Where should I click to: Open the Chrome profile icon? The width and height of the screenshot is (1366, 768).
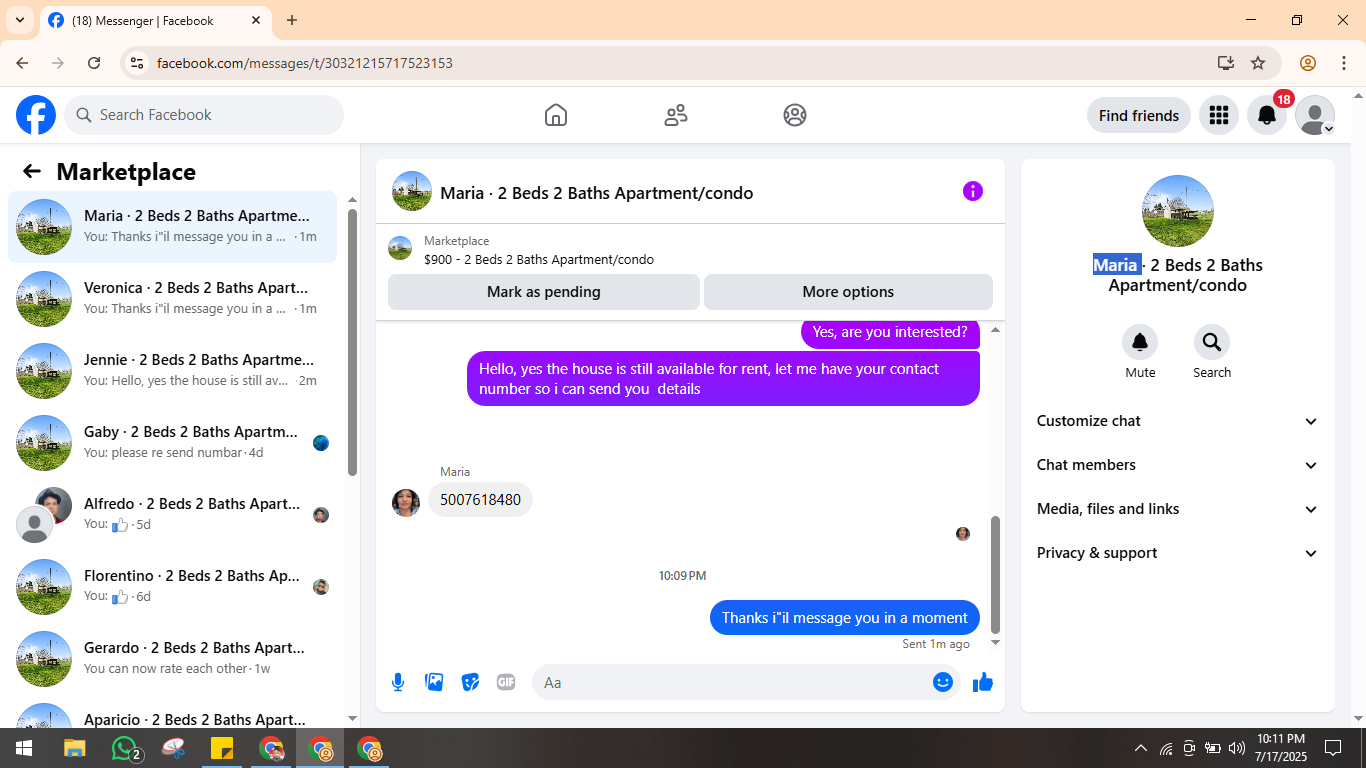1308,63
